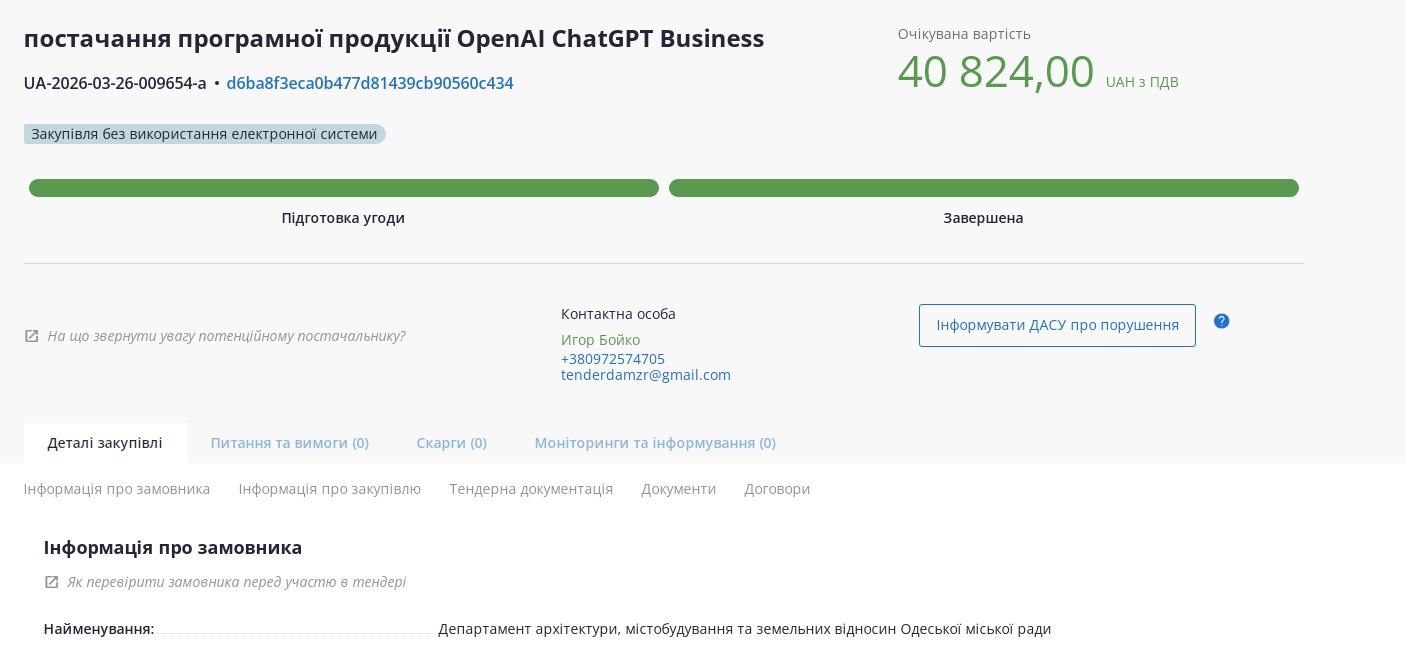
Task: Open the 'Документи' section link
Action: pos(678,489)
